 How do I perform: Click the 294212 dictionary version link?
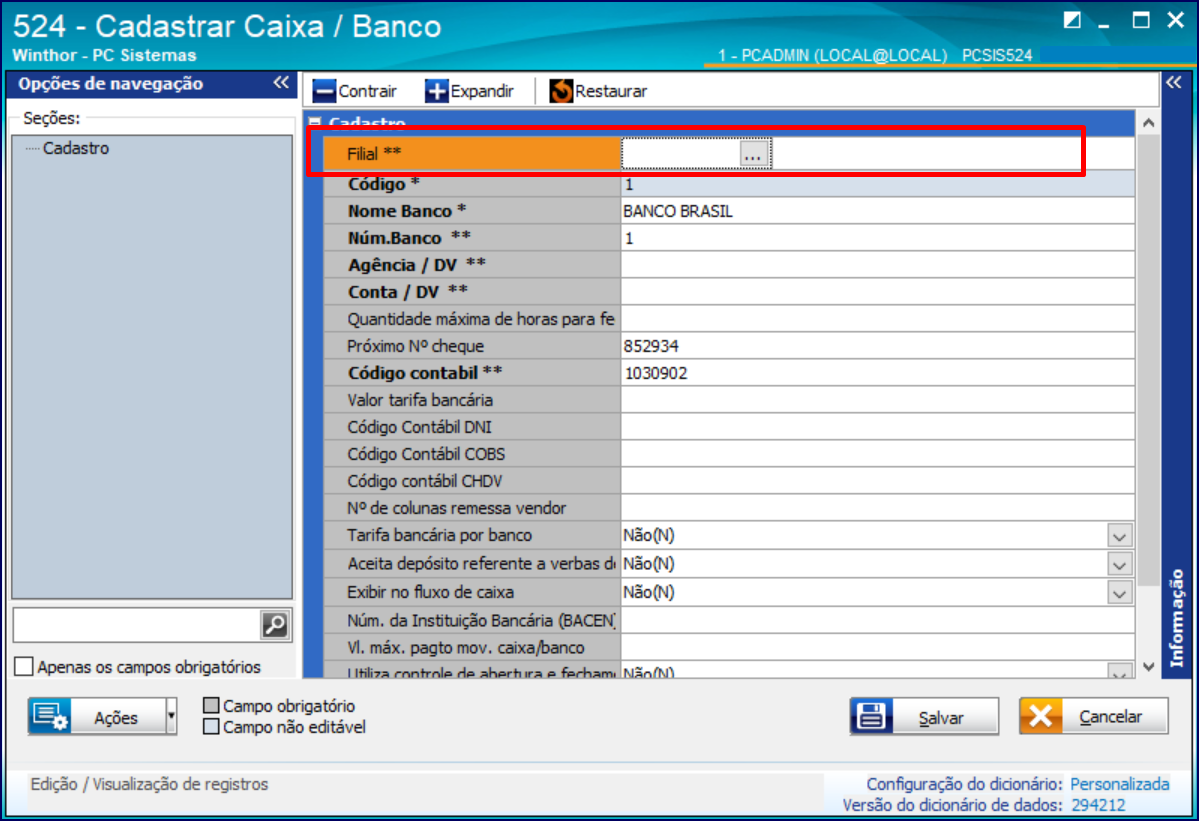[1098, 805]
